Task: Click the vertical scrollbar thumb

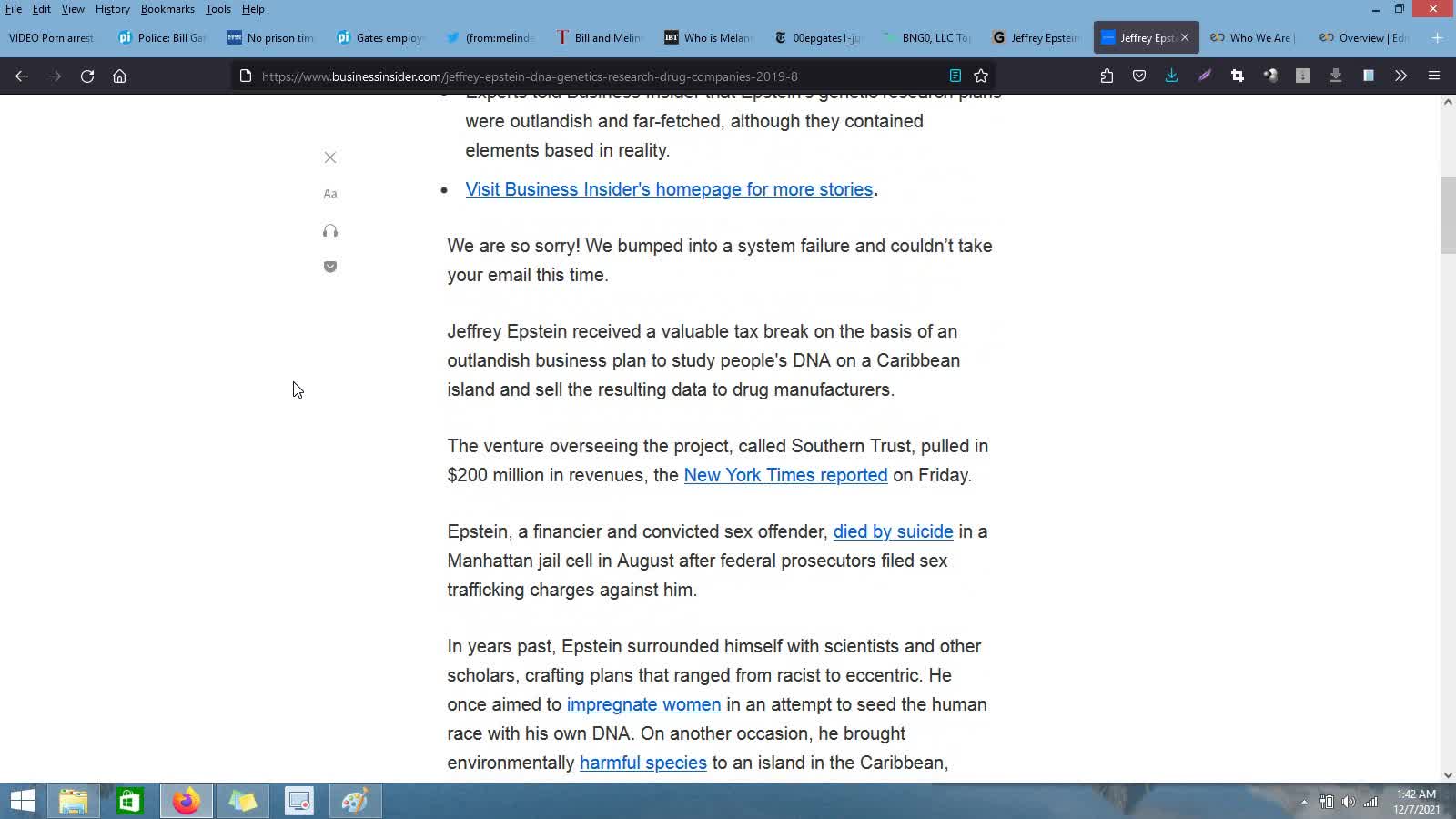Action: [1448, 216]
